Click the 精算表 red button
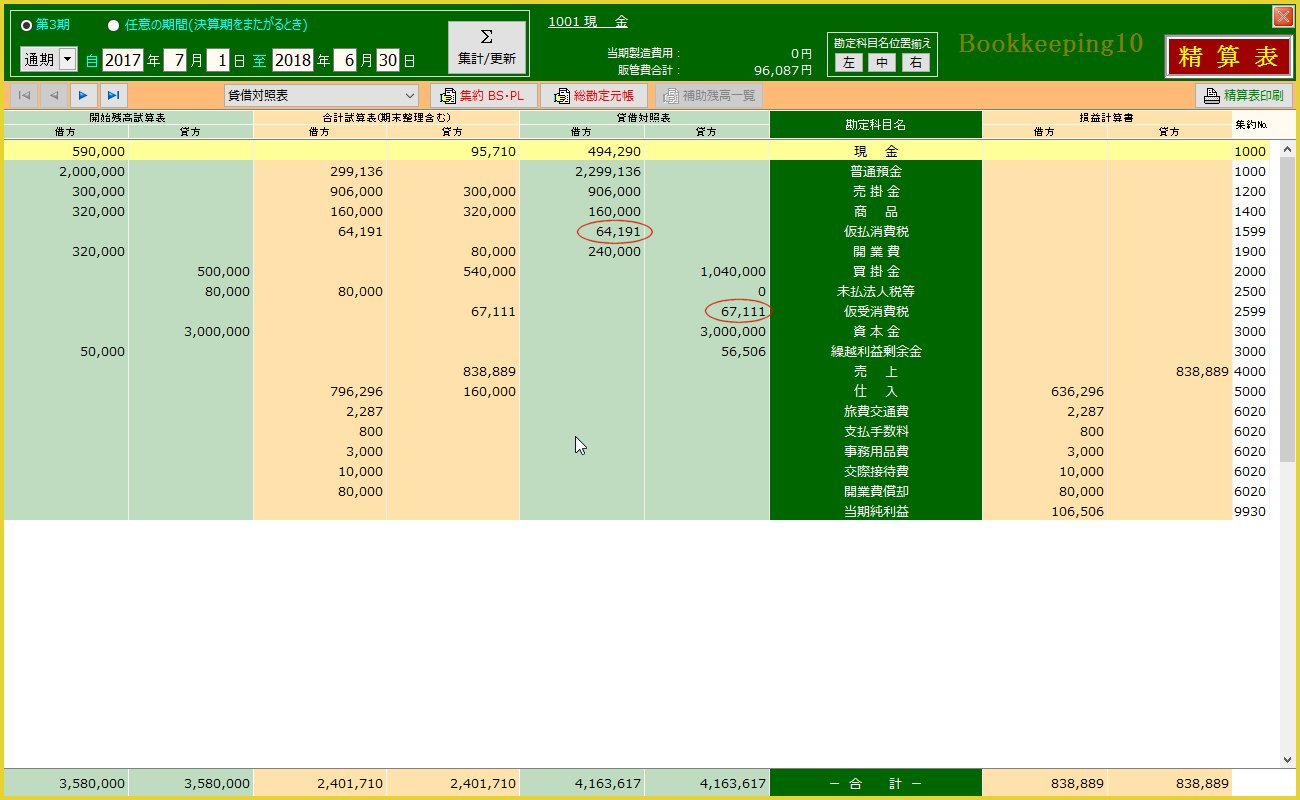This screenshot has height=800, width=1300. 1229,57
